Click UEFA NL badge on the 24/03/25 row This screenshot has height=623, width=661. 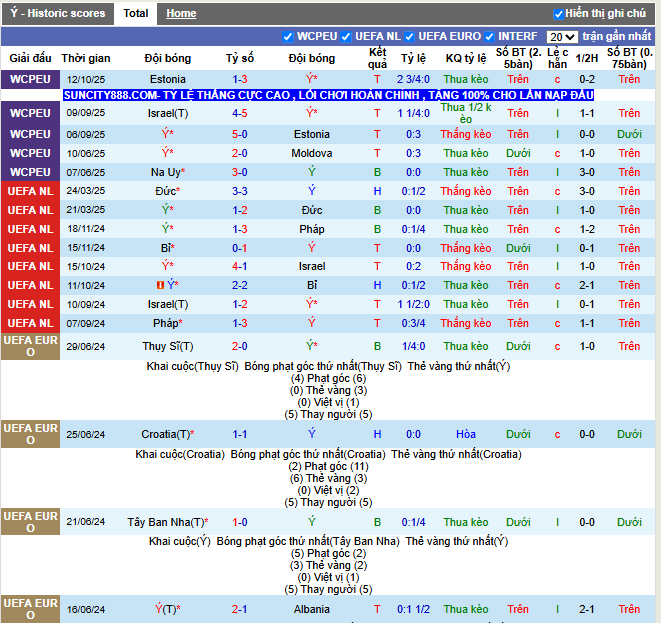(x=30, y=191)
